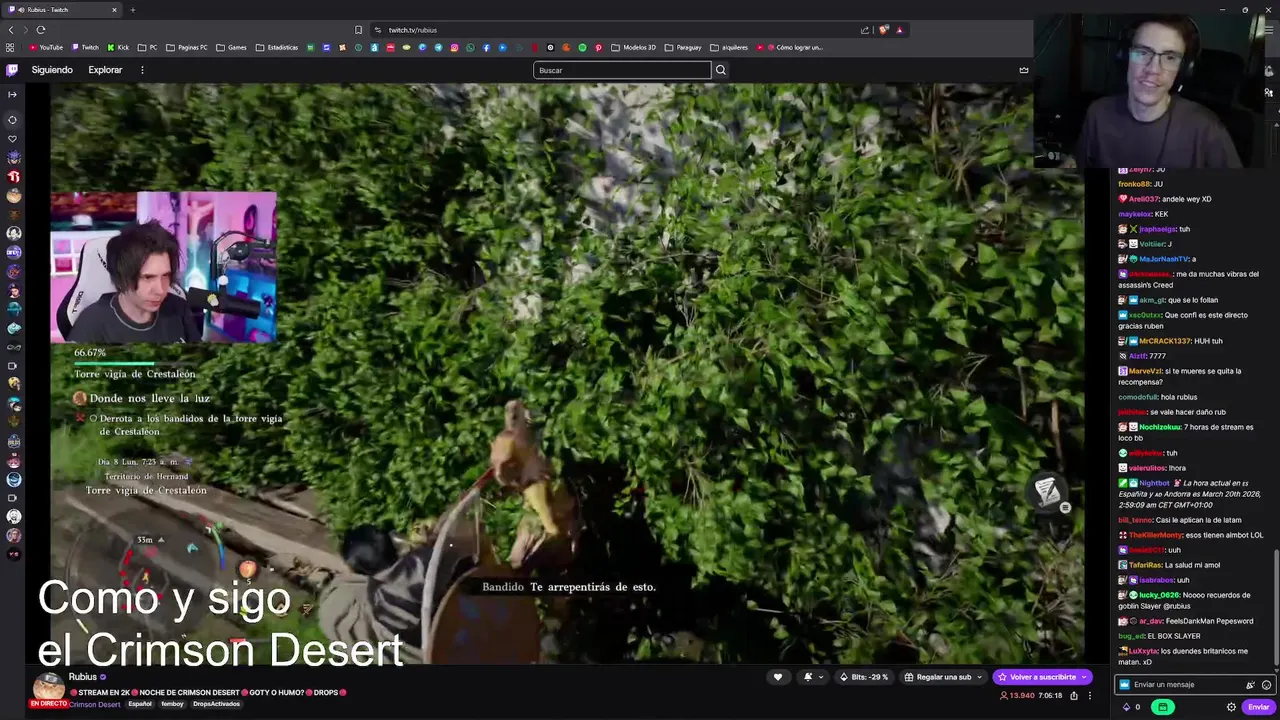The width and height of the screenshot is (1280, 720).
Task: Open the Facebook bookmark icon
Action: tap(486, 47)
